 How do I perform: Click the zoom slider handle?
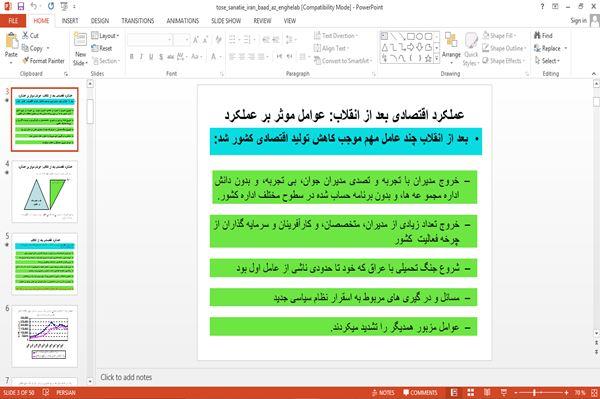pos(535,392)
